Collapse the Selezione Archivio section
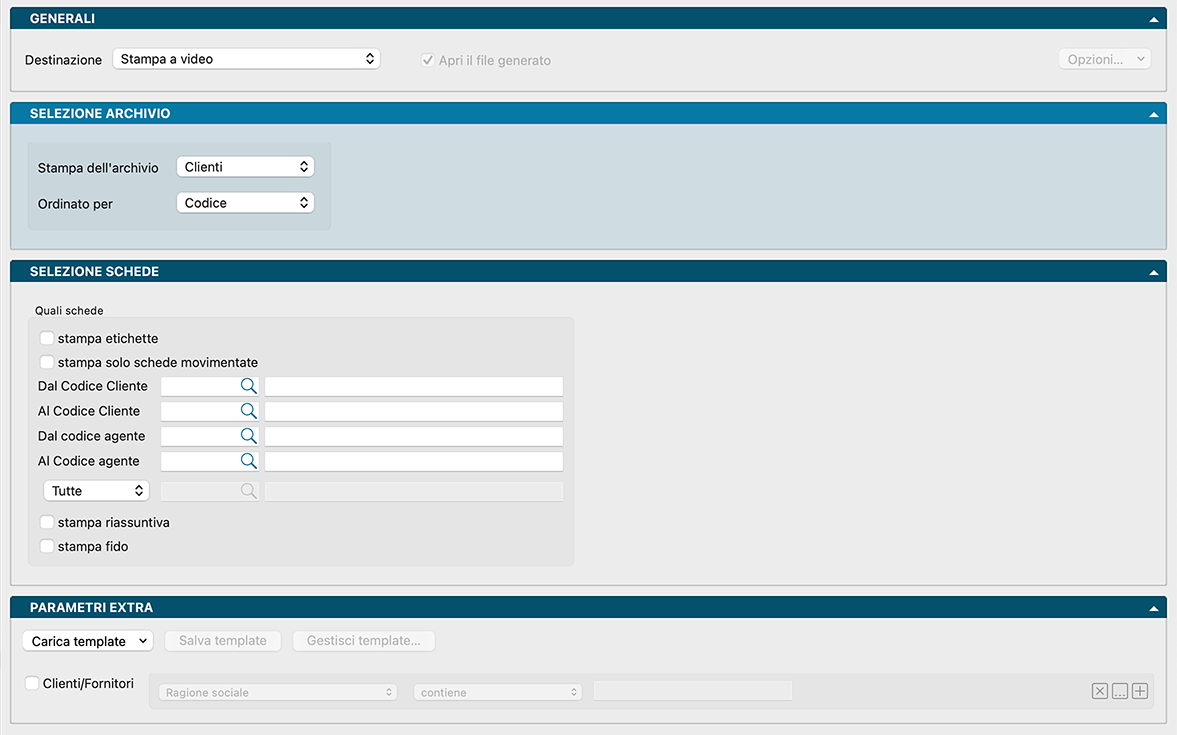The width and height of the screenshot is (1177, 735). [1154, 114]
